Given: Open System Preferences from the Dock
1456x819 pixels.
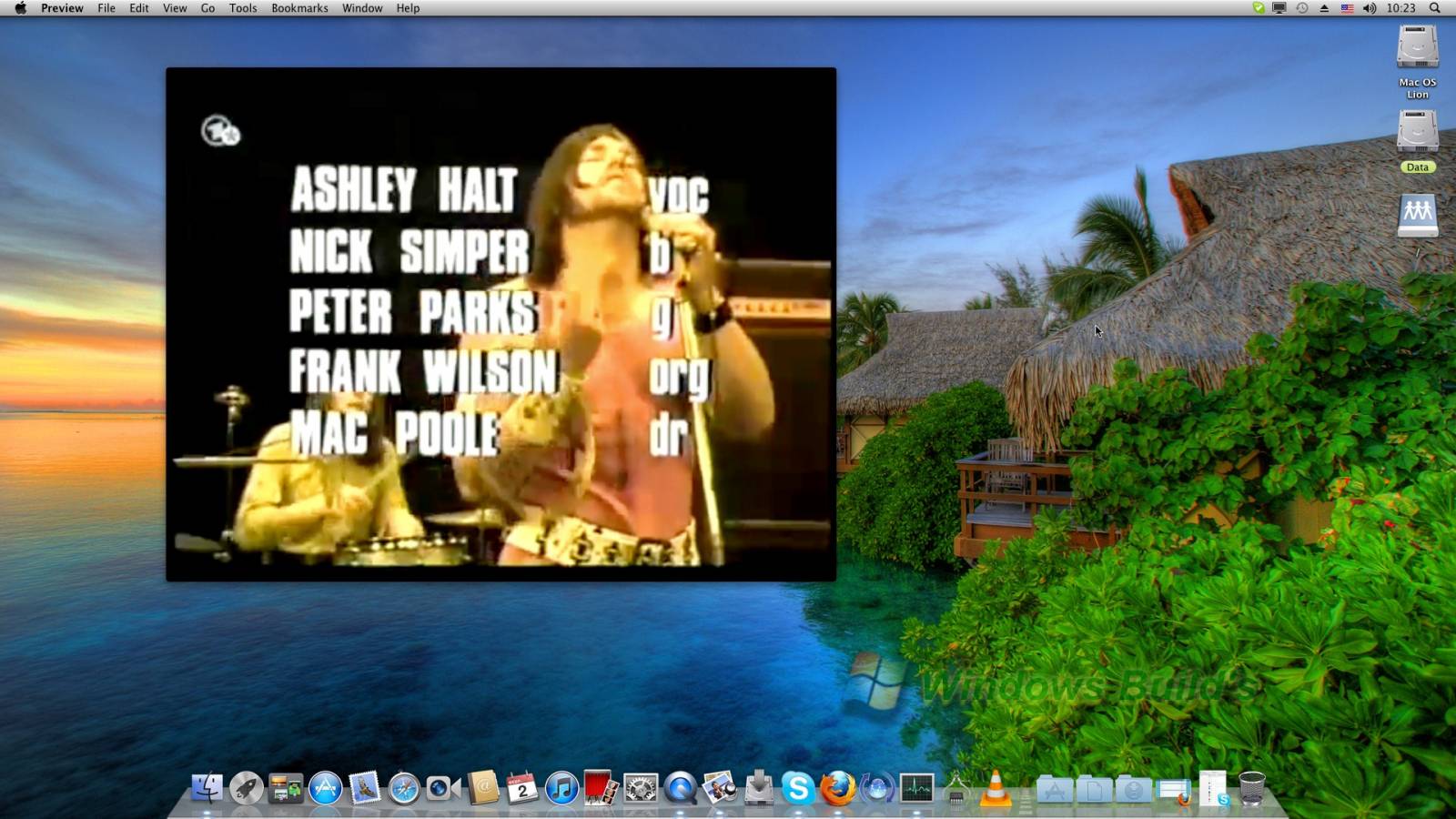Looking at the screenshot, I should pos(641,788).
